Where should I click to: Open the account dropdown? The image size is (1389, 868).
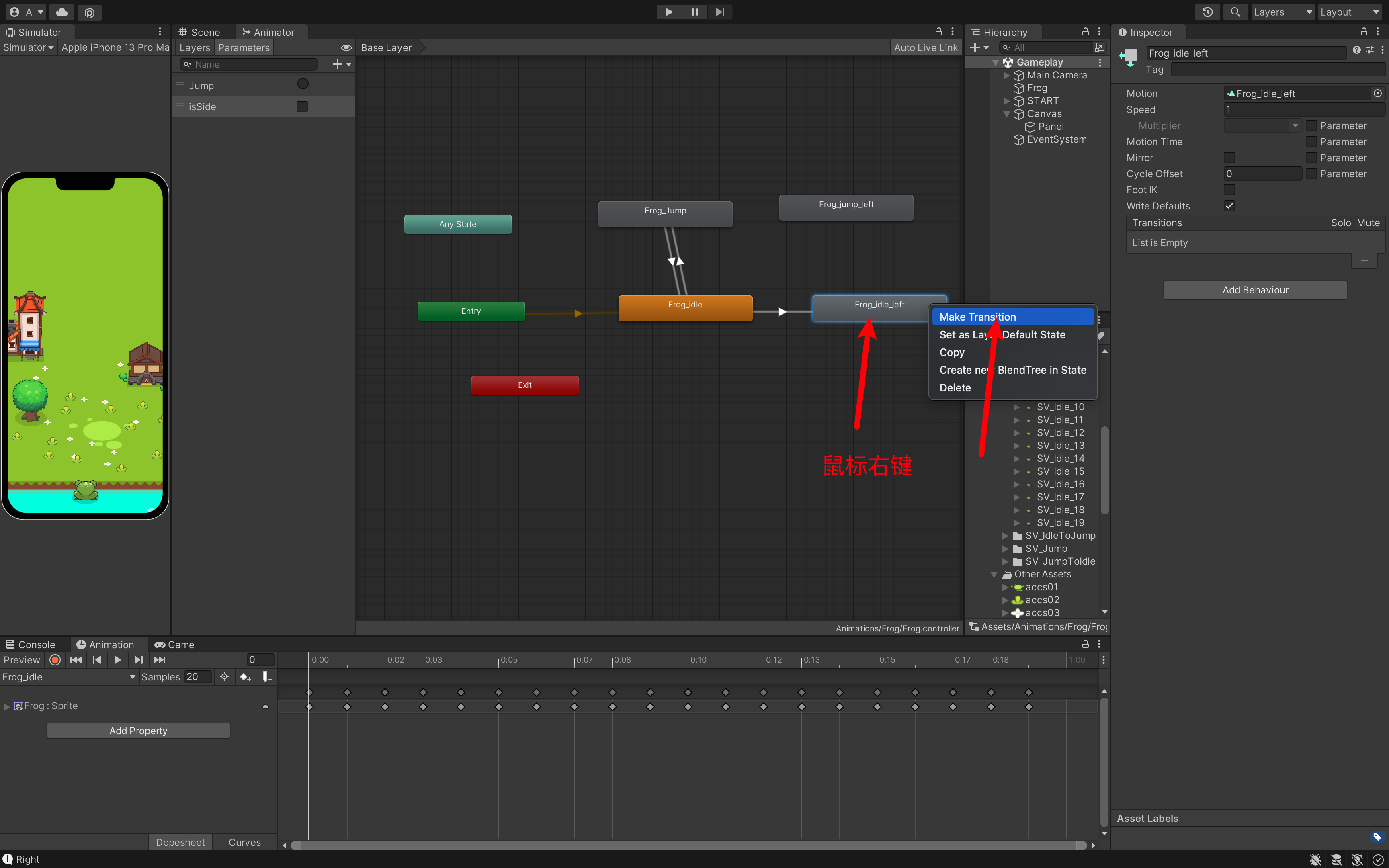[26, 12]
